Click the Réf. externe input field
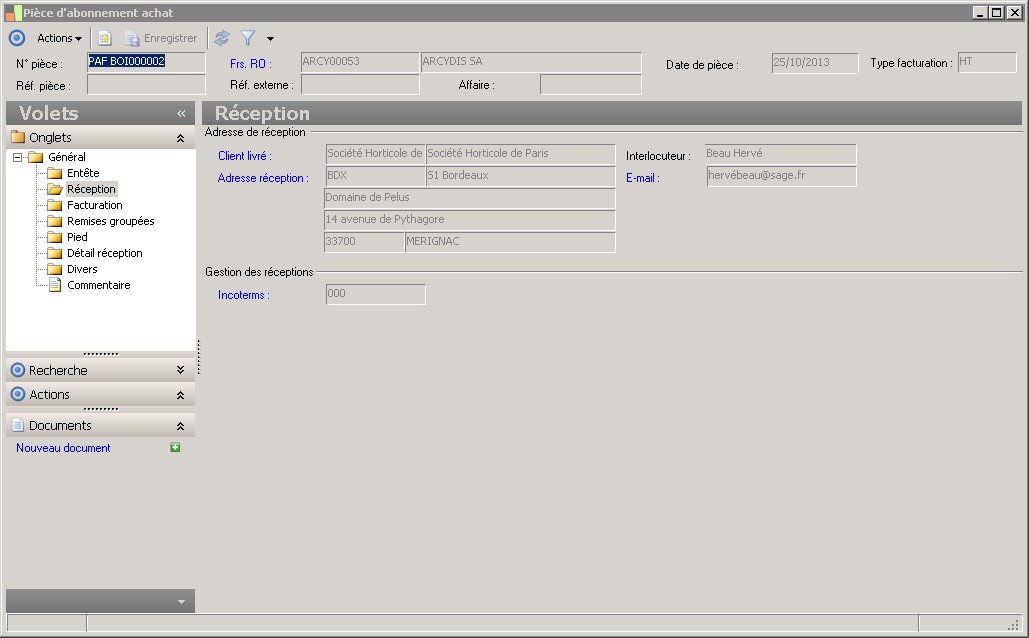The width and height of the screenshot is (1029, 638). point(360,85)
